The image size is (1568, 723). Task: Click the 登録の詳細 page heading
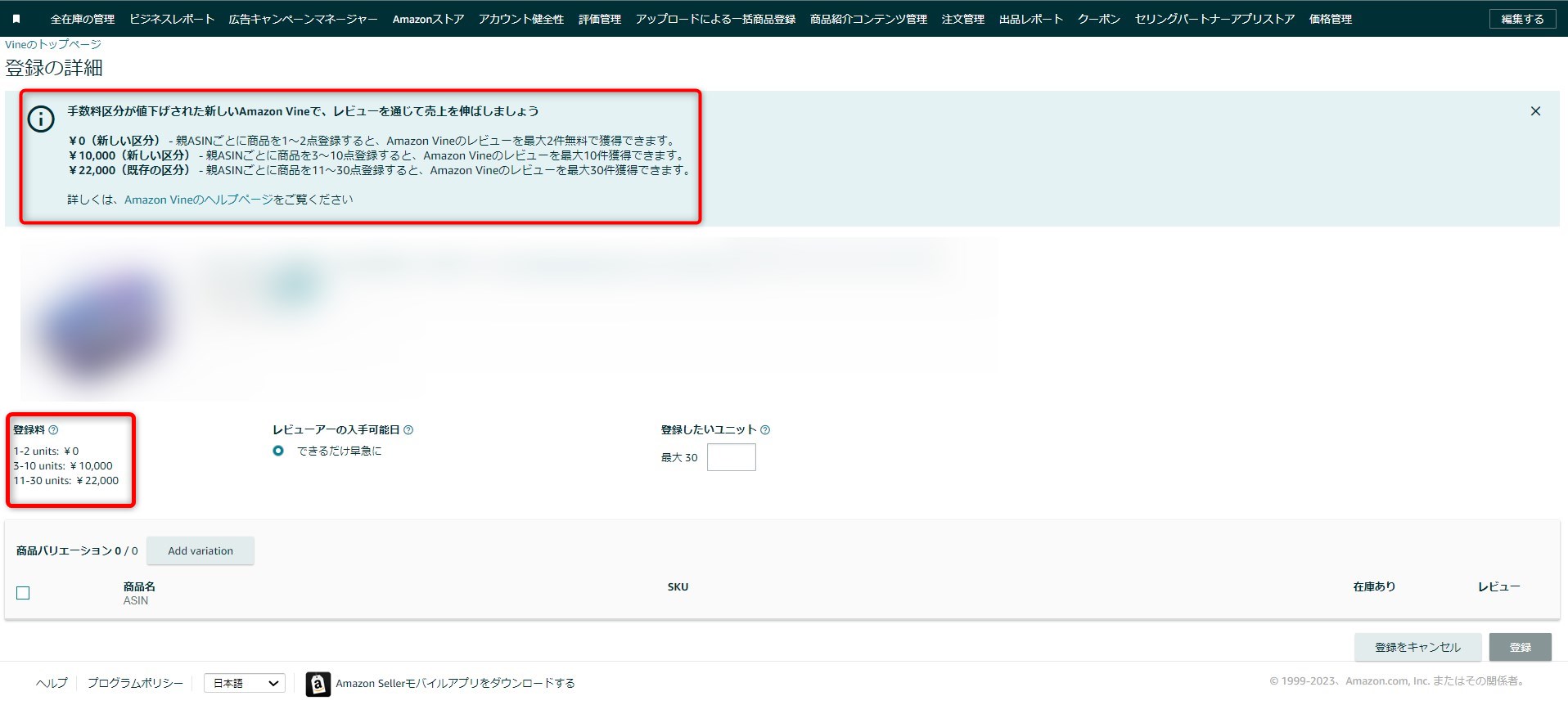pyautogui.click(x=54, y=68)
